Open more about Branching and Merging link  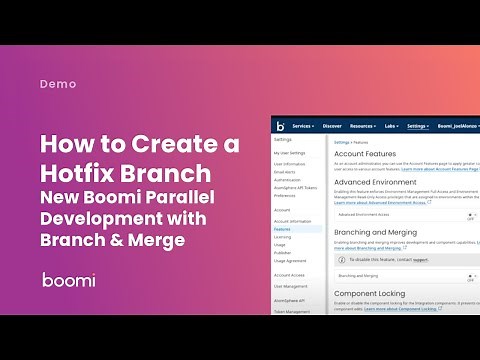tap(367, 248)
